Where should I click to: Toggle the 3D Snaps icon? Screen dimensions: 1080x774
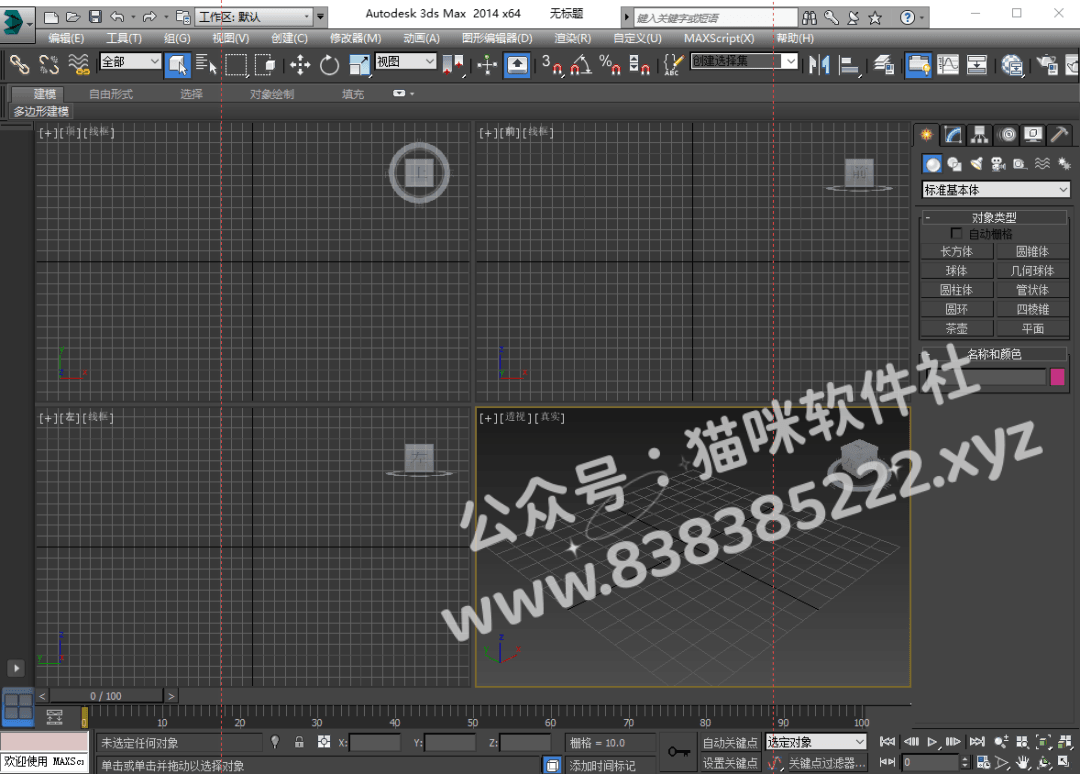552,65
